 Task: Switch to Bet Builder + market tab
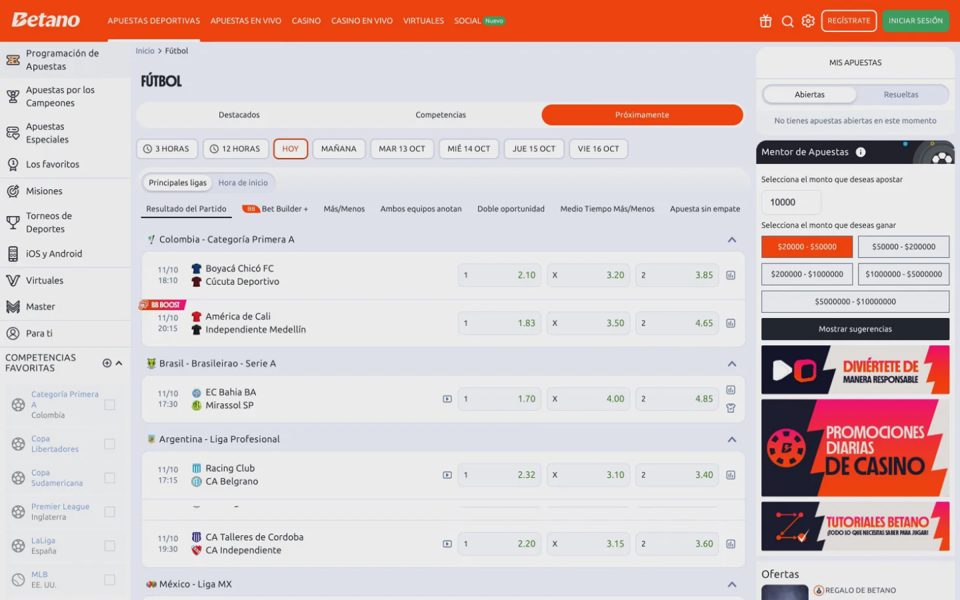[x=276, y=209]
